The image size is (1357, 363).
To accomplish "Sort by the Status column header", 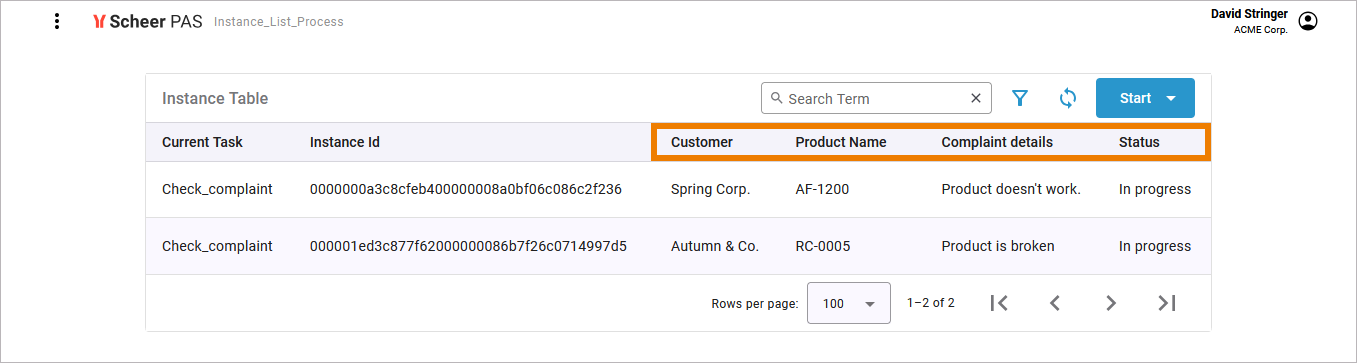I will point(1139,142).
